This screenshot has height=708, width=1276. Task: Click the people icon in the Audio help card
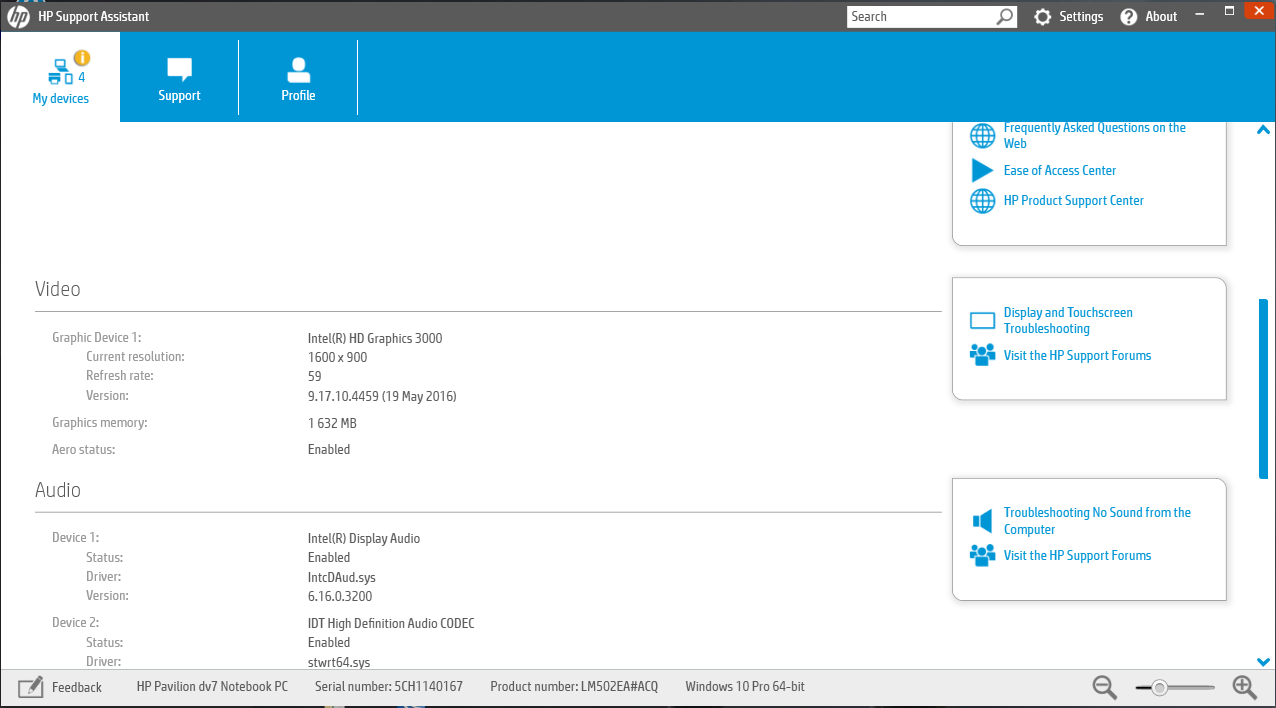tap(983, 555)
